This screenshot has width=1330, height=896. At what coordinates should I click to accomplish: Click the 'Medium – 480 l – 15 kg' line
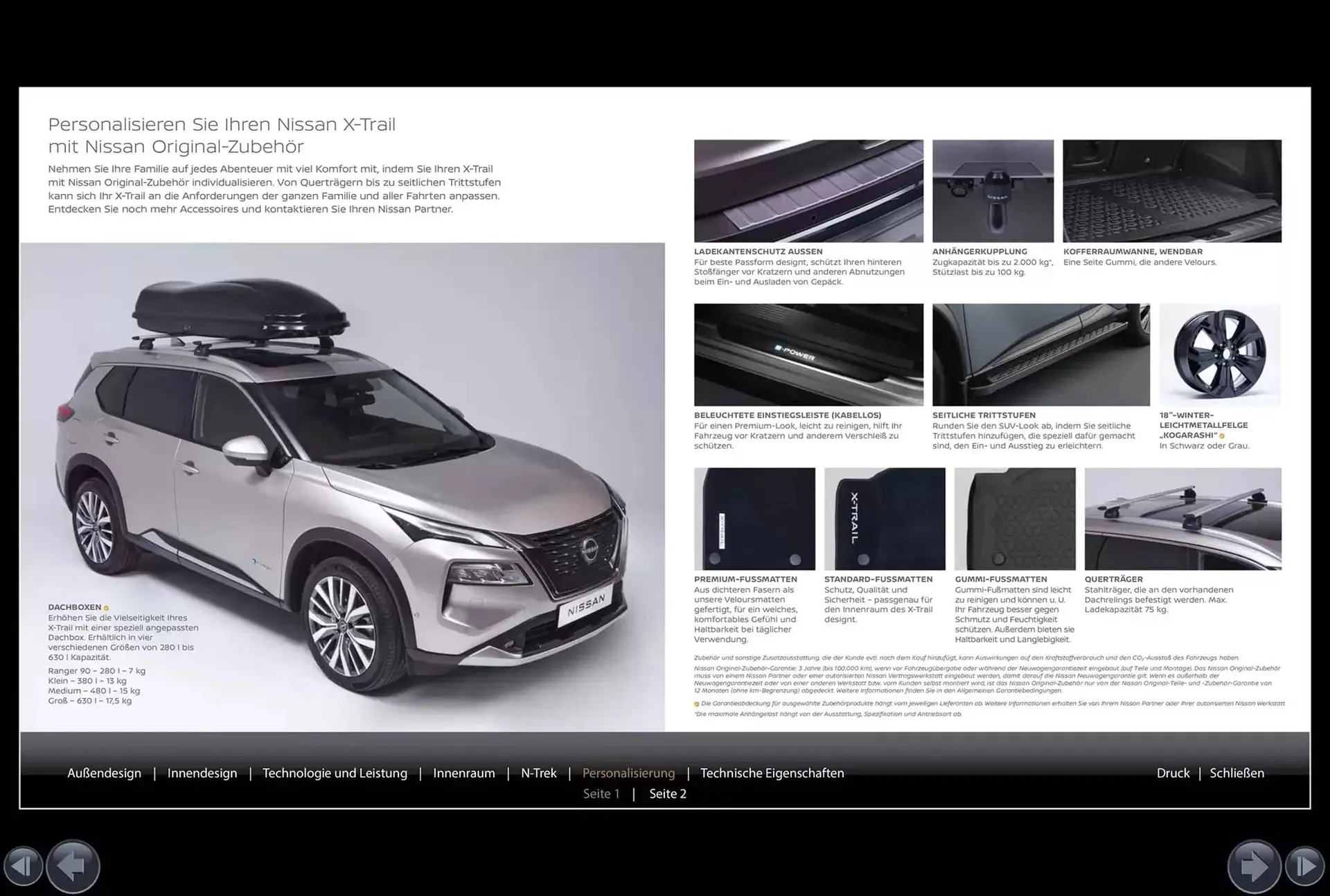pos(94,691)
